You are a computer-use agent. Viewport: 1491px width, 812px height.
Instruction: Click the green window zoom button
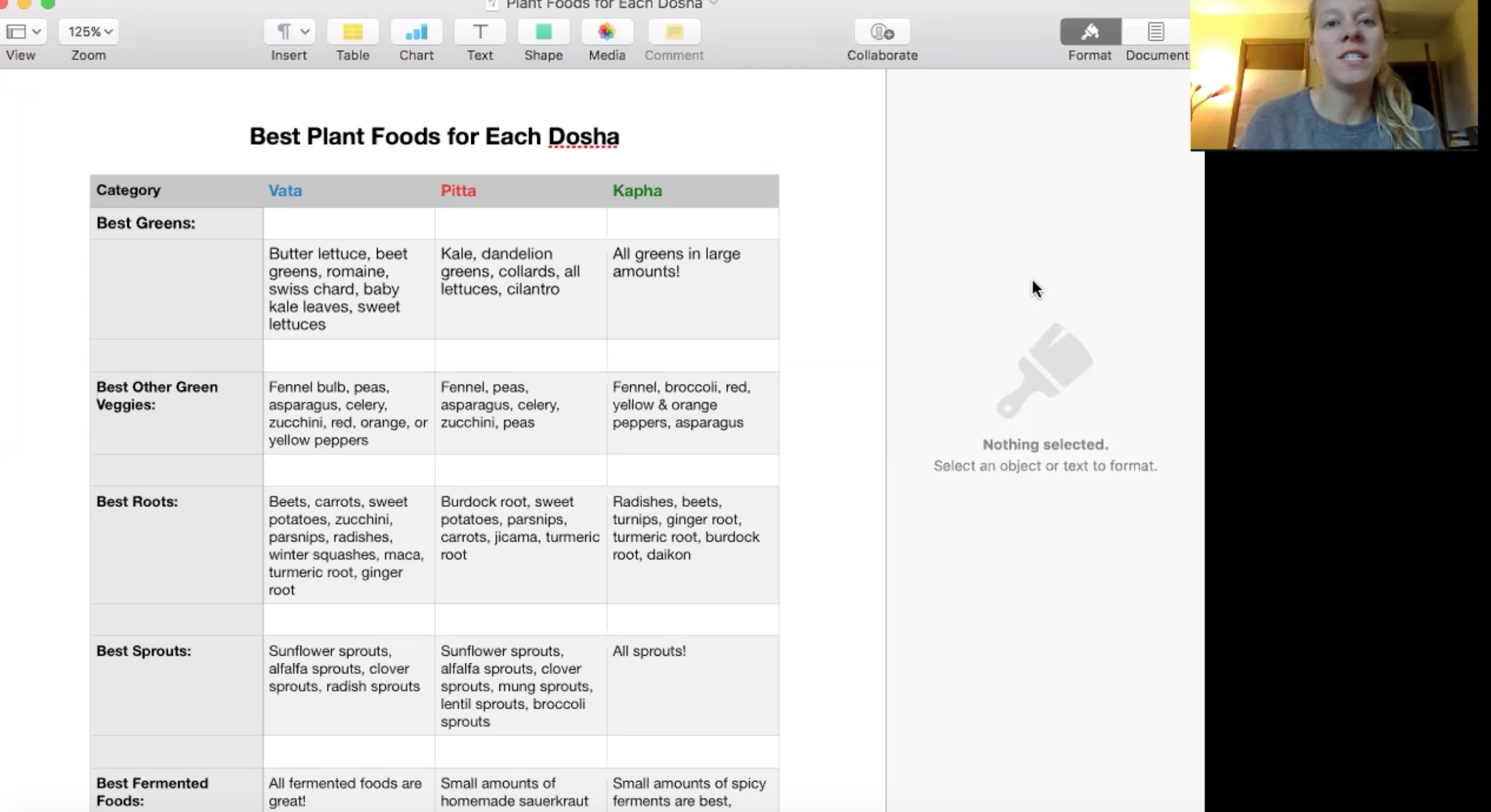coord(48,4)
